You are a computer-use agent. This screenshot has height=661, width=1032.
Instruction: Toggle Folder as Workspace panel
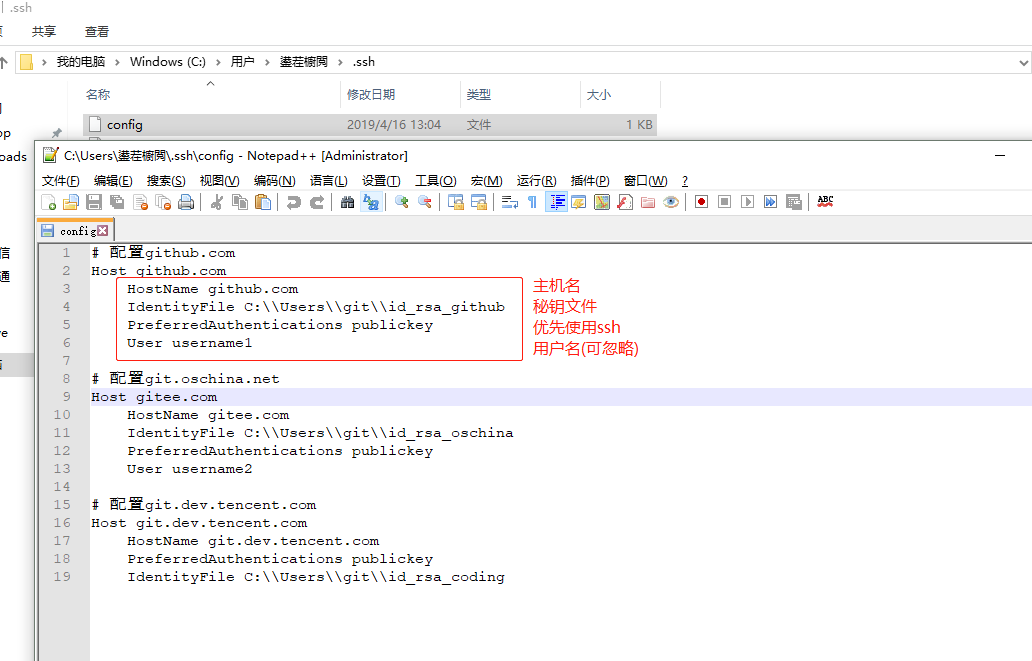point(648,202)
